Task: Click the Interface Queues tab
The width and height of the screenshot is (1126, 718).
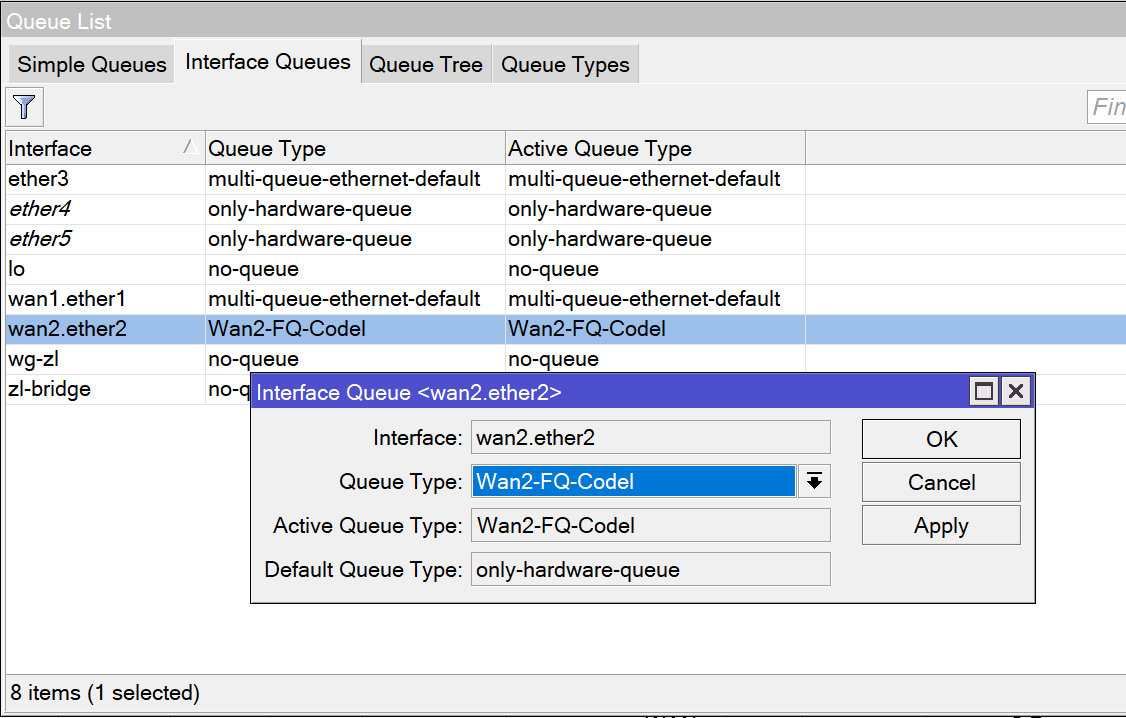Action: (x=268, y=62)
